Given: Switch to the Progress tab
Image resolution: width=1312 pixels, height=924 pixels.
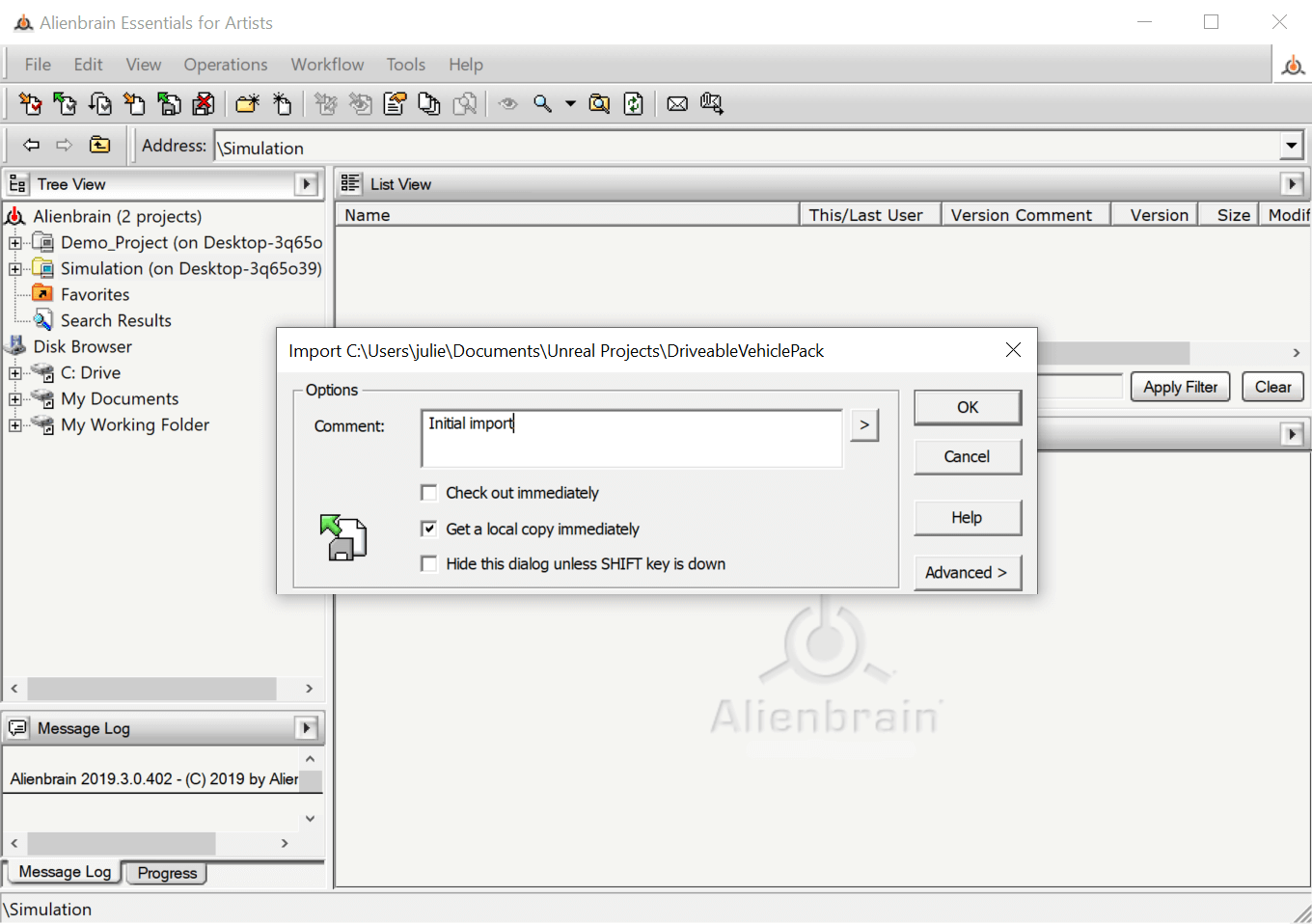Looking at the screenshot, I should pos(167,873).
